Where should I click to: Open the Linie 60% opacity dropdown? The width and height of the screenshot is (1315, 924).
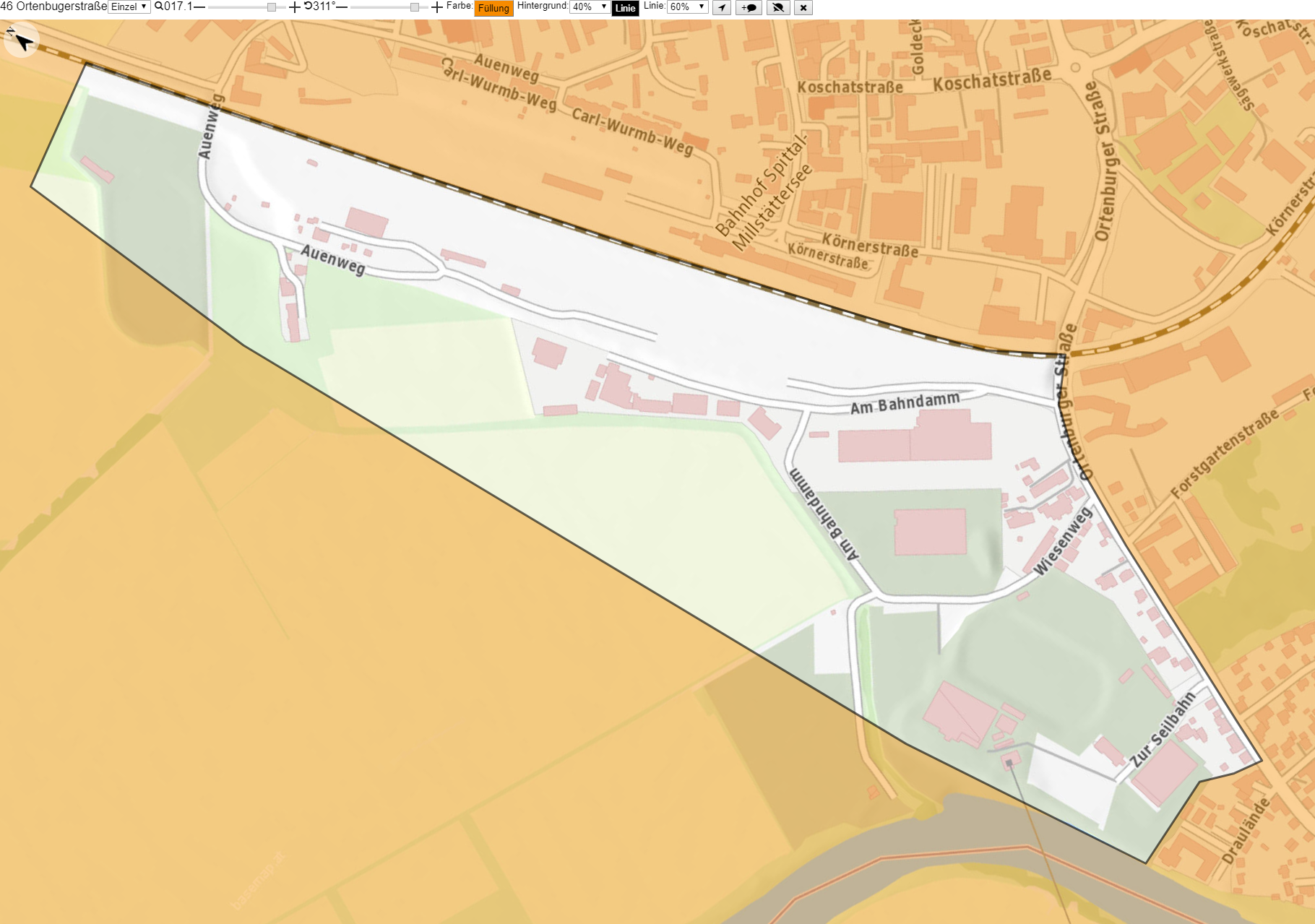tap(687, 7)
